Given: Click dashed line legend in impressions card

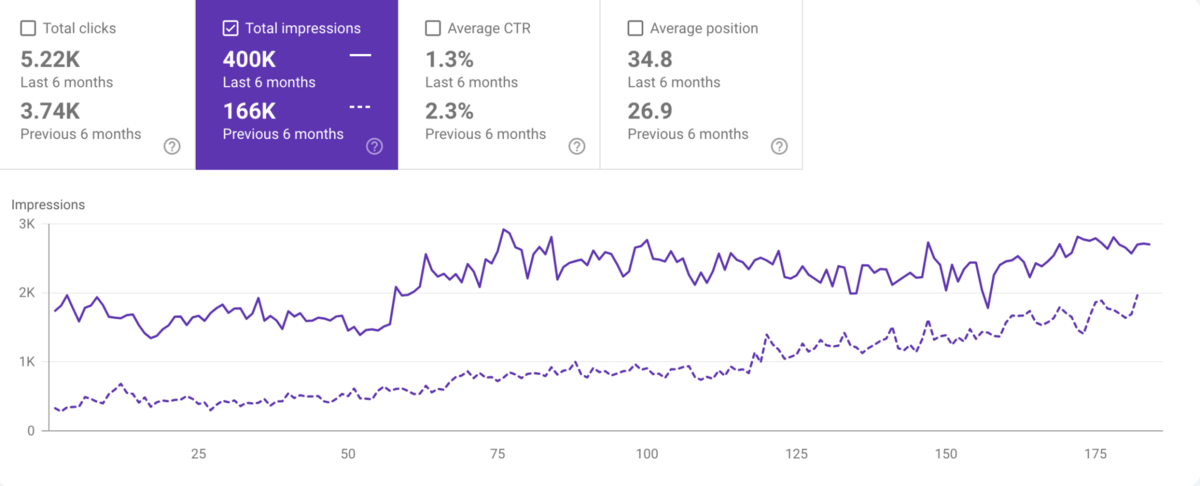Looking at the screenshot, I should (360, 107).
